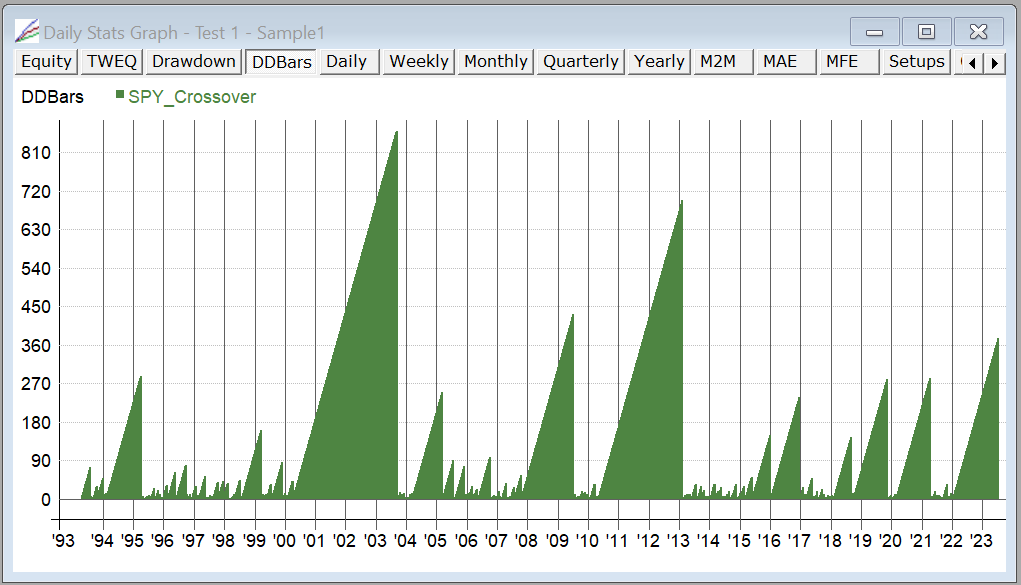Switch to the MAE tab

780,62
